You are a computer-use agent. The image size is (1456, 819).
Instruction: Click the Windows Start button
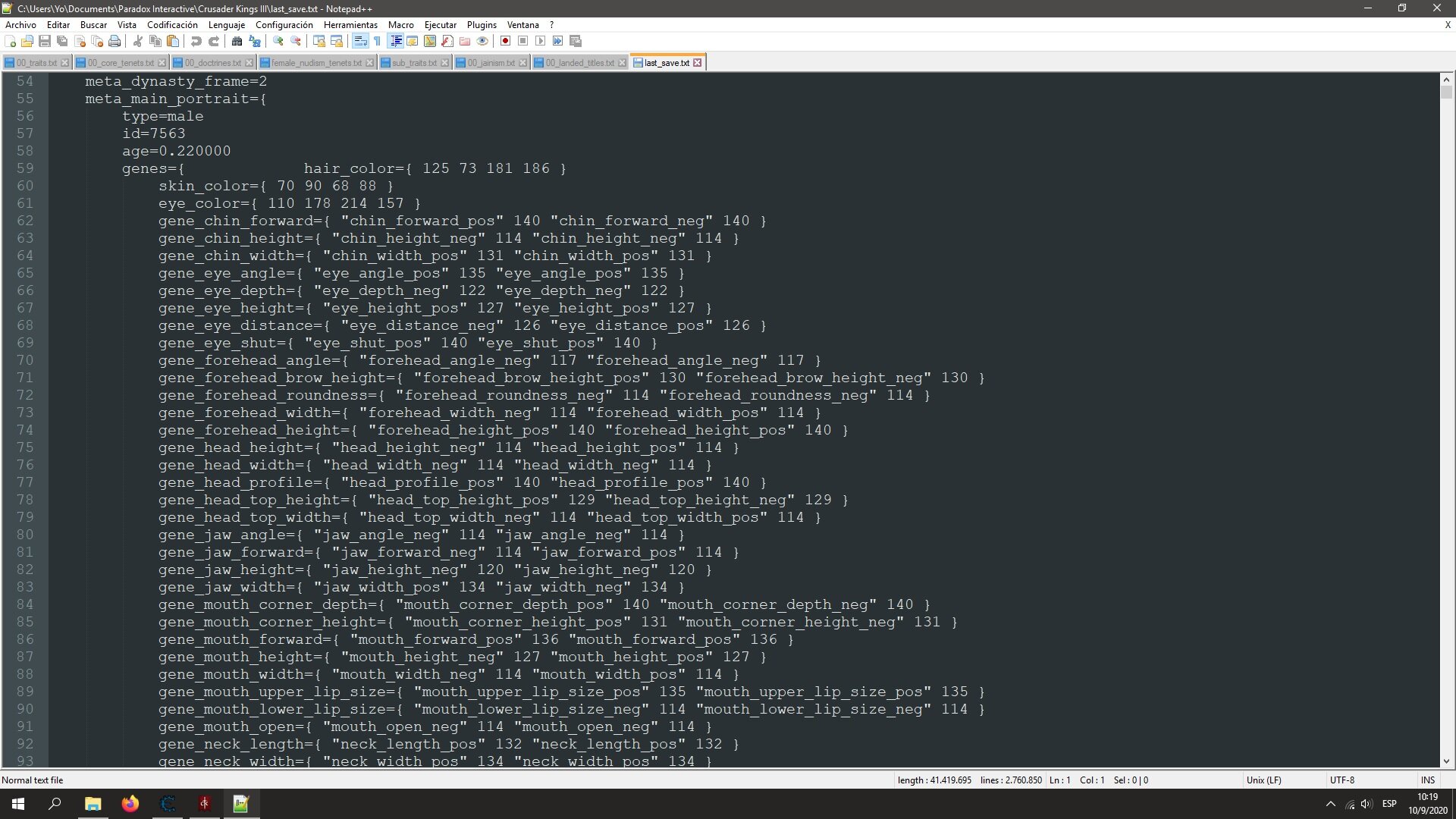point(18,804)
